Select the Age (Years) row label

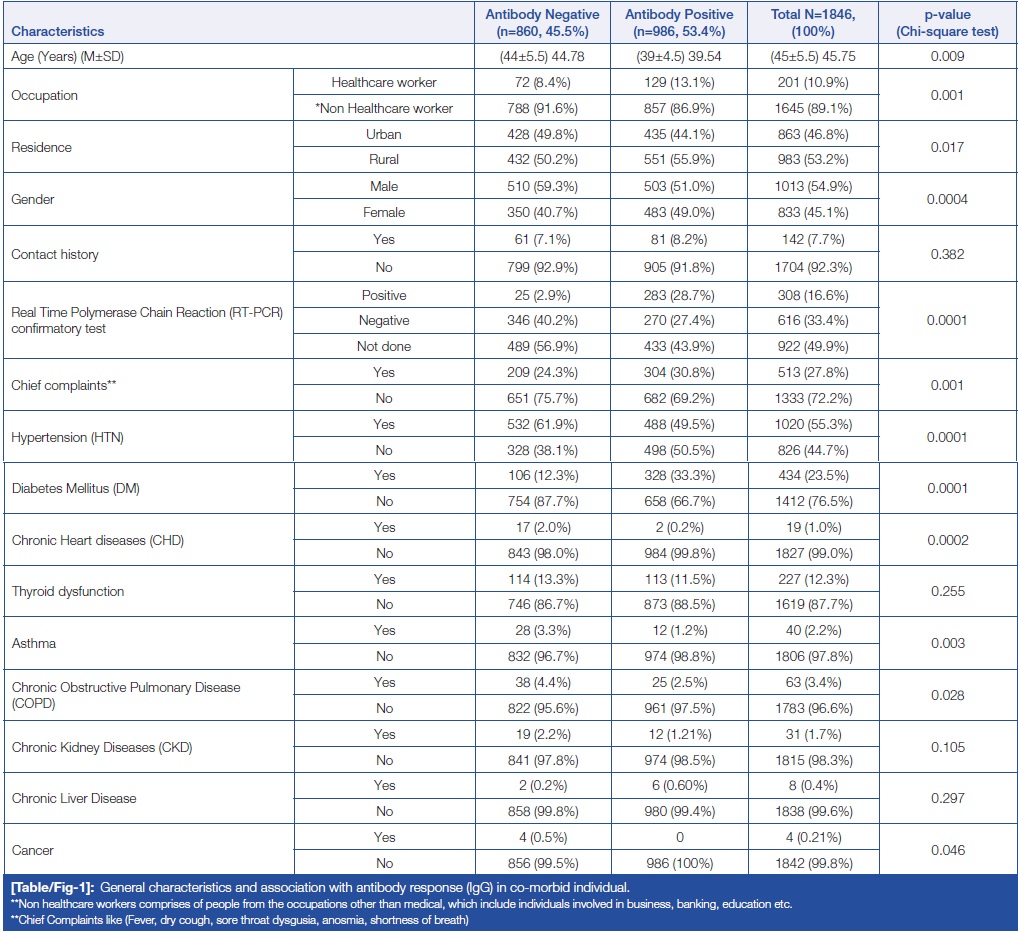[67, 57]
